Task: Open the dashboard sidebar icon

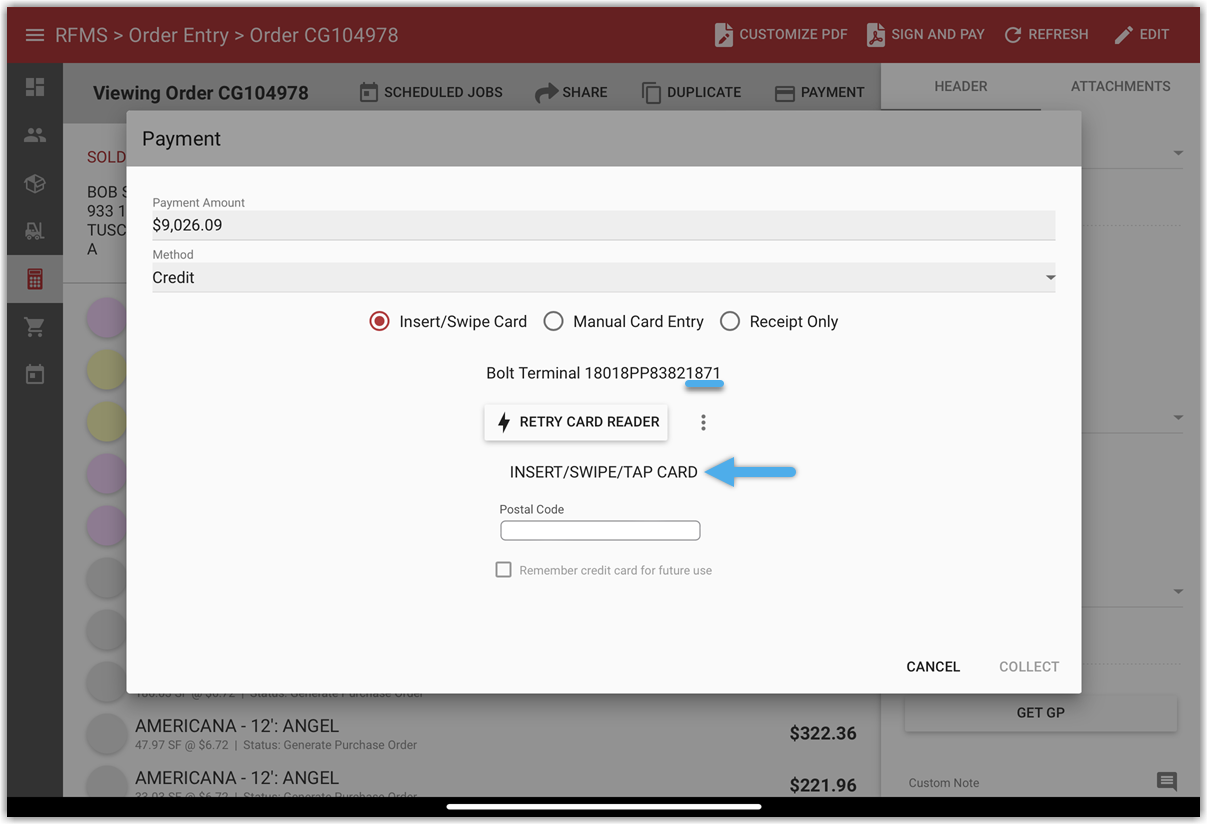Action: click(35, 87)
